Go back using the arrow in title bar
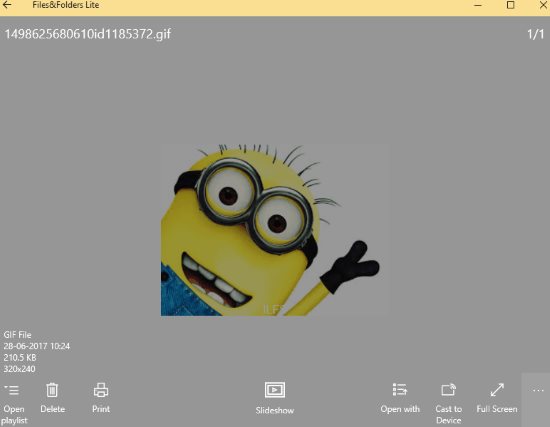The width and height of the screenshot is (550, 427). pyautogui.click(x=7, y=5)
